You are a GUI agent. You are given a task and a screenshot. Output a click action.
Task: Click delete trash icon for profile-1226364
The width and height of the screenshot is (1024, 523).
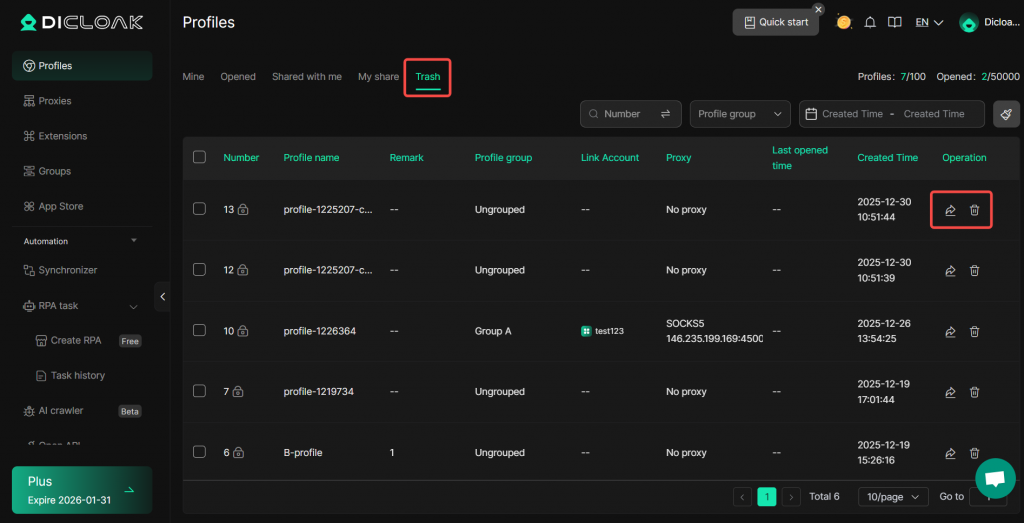point(975,331)
